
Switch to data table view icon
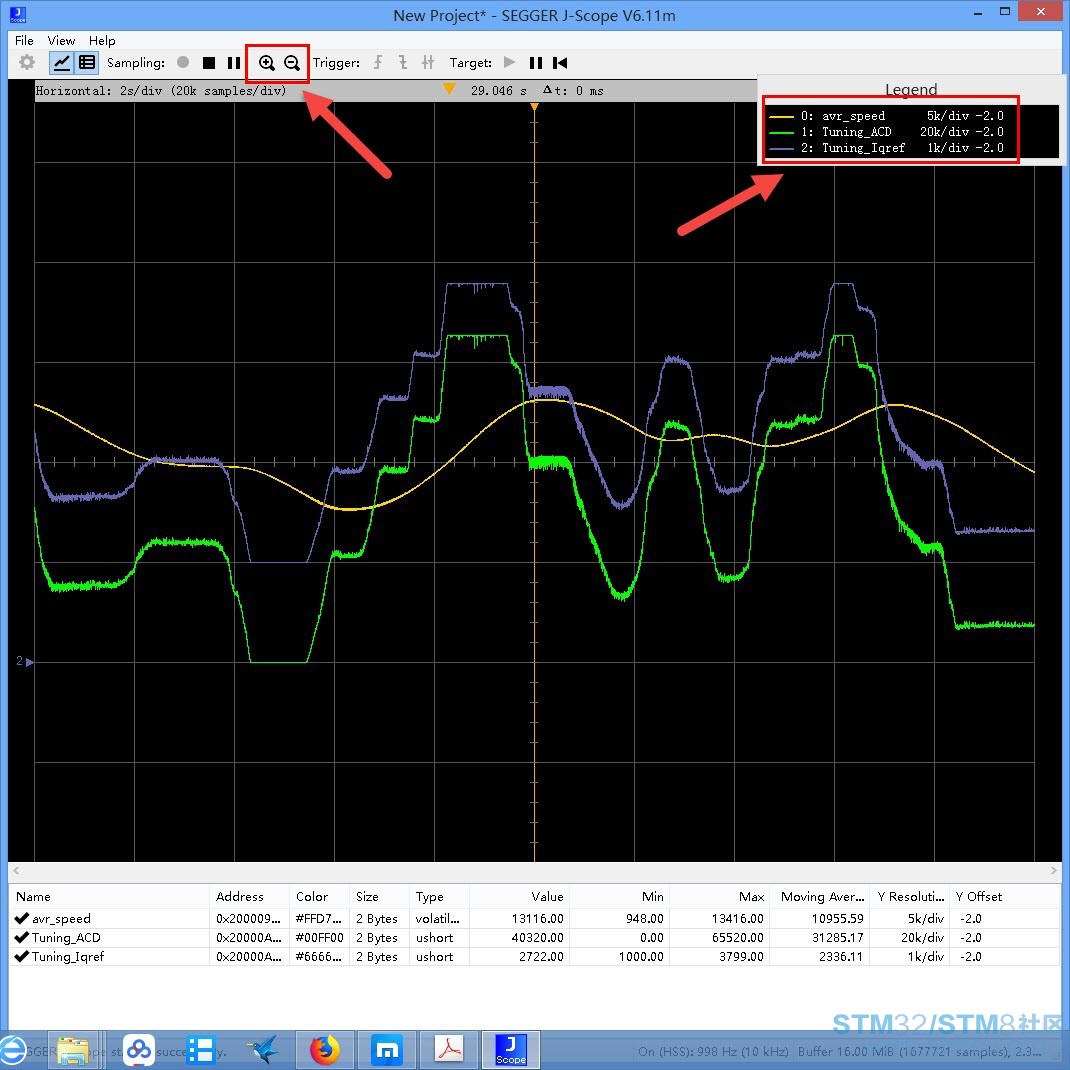87,63
